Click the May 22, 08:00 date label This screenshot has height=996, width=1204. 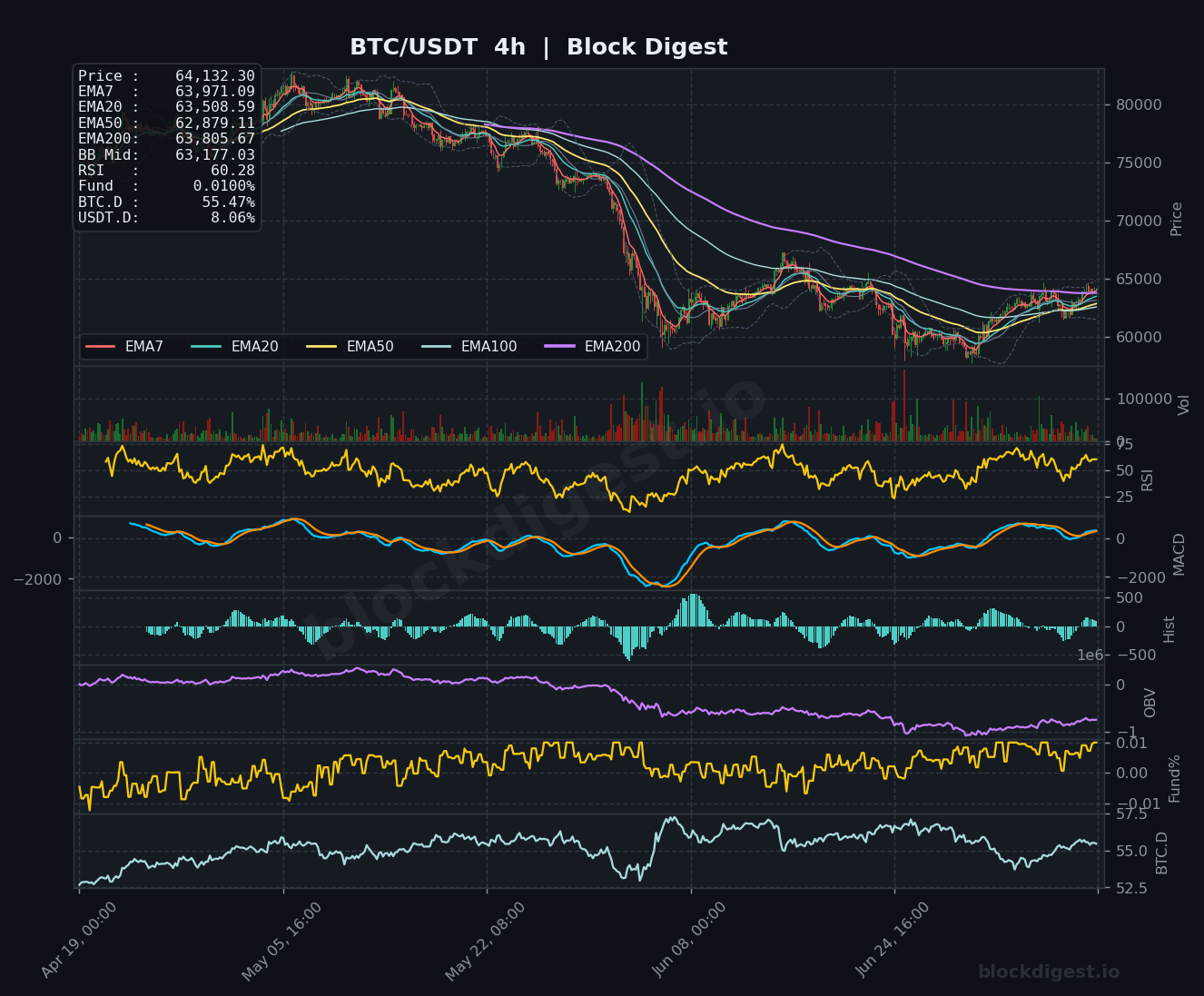pyautogui.click(x=486, y=941)
